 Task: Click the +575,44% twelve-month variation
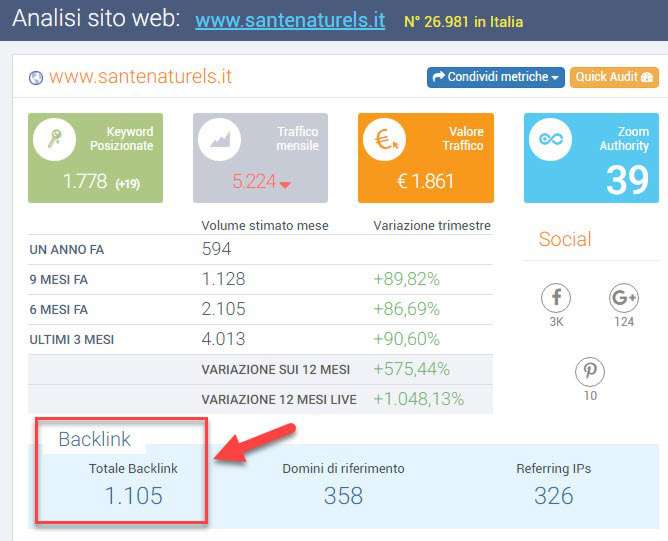[412, 369]
